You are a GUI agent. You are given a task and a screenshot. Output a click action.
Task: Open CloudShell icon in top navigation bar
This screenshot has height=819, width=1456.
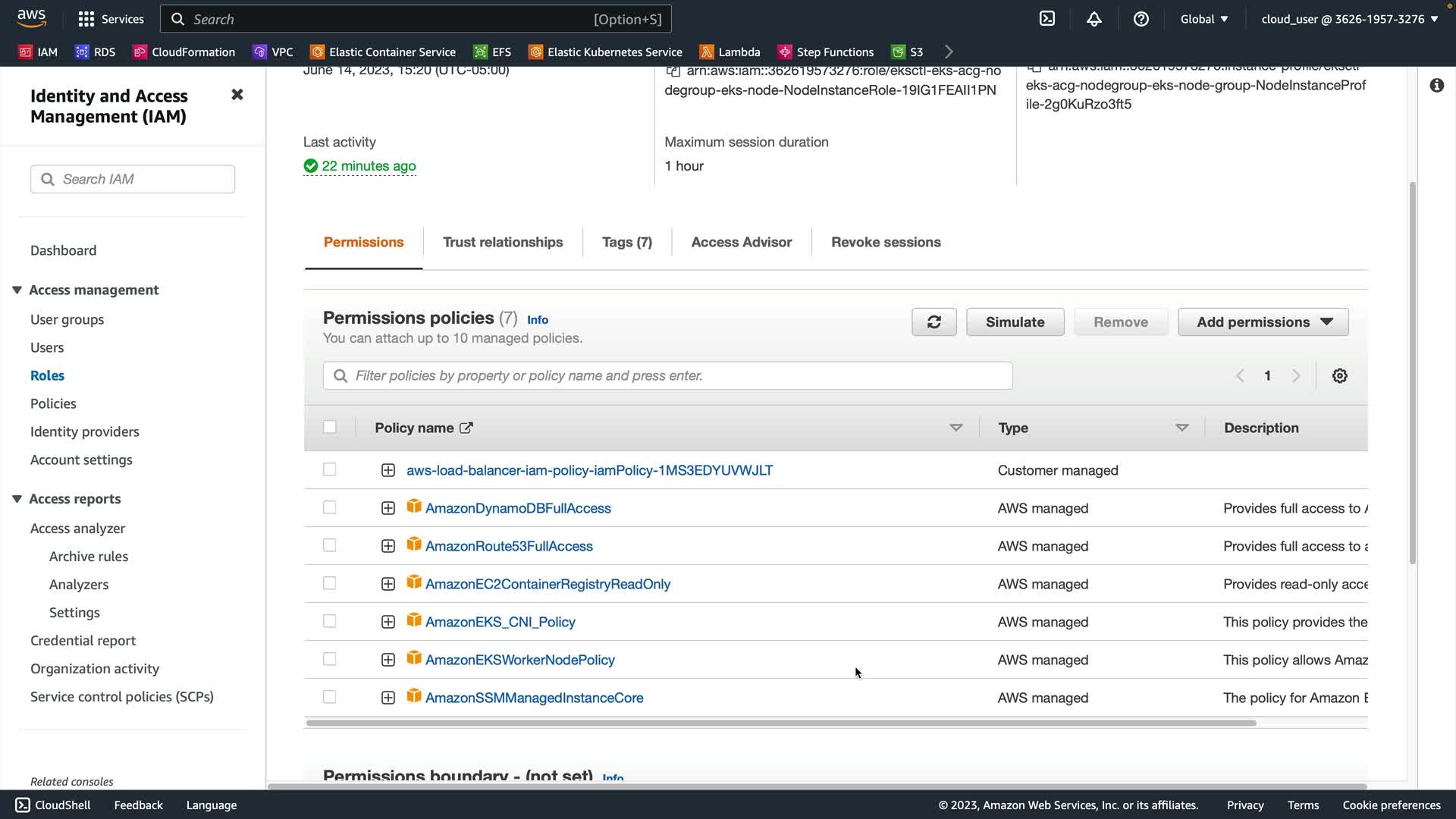(1046, 19)
